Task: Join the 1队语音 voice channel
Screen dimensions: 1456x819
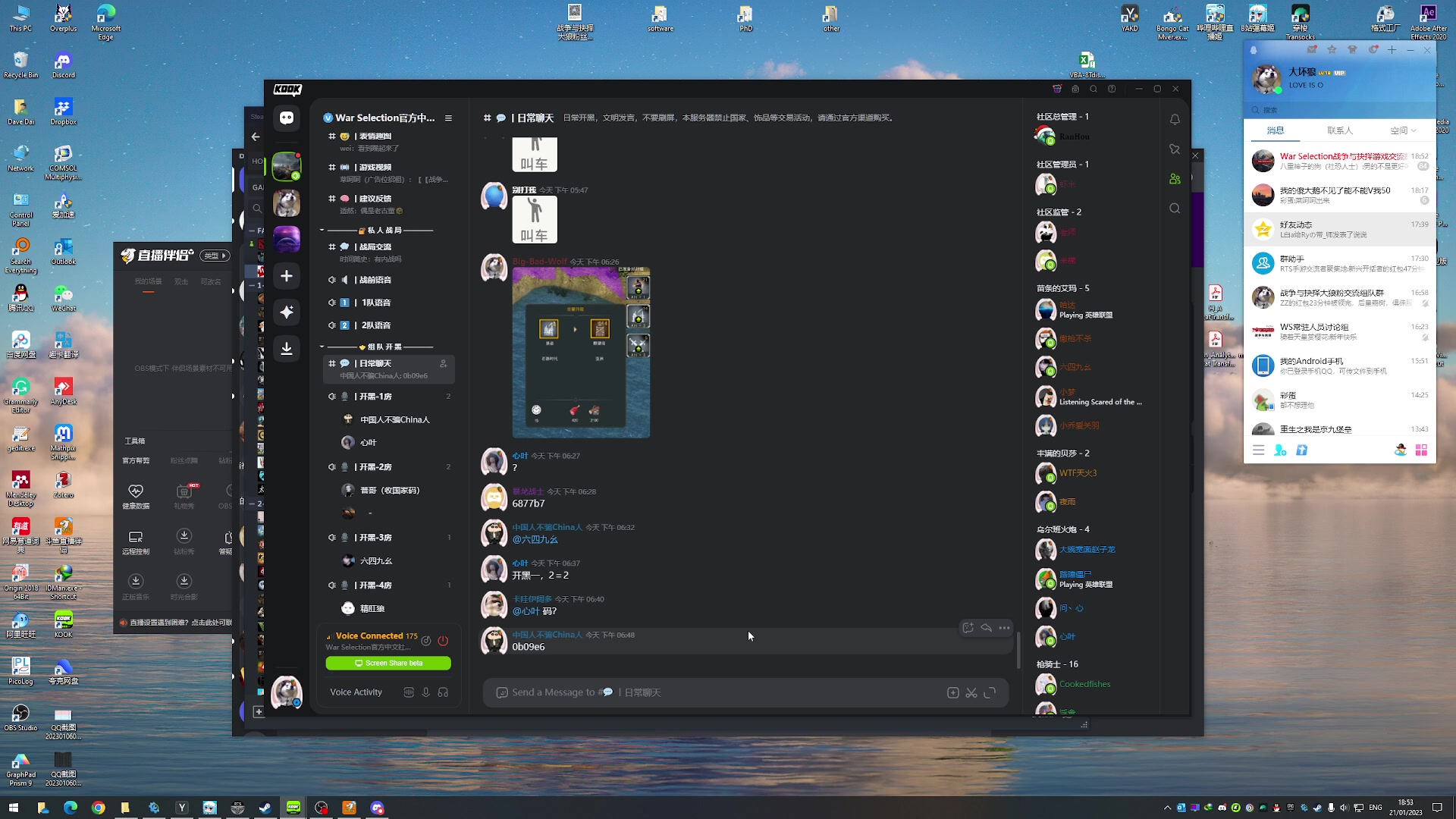Action: coord(389,303)
